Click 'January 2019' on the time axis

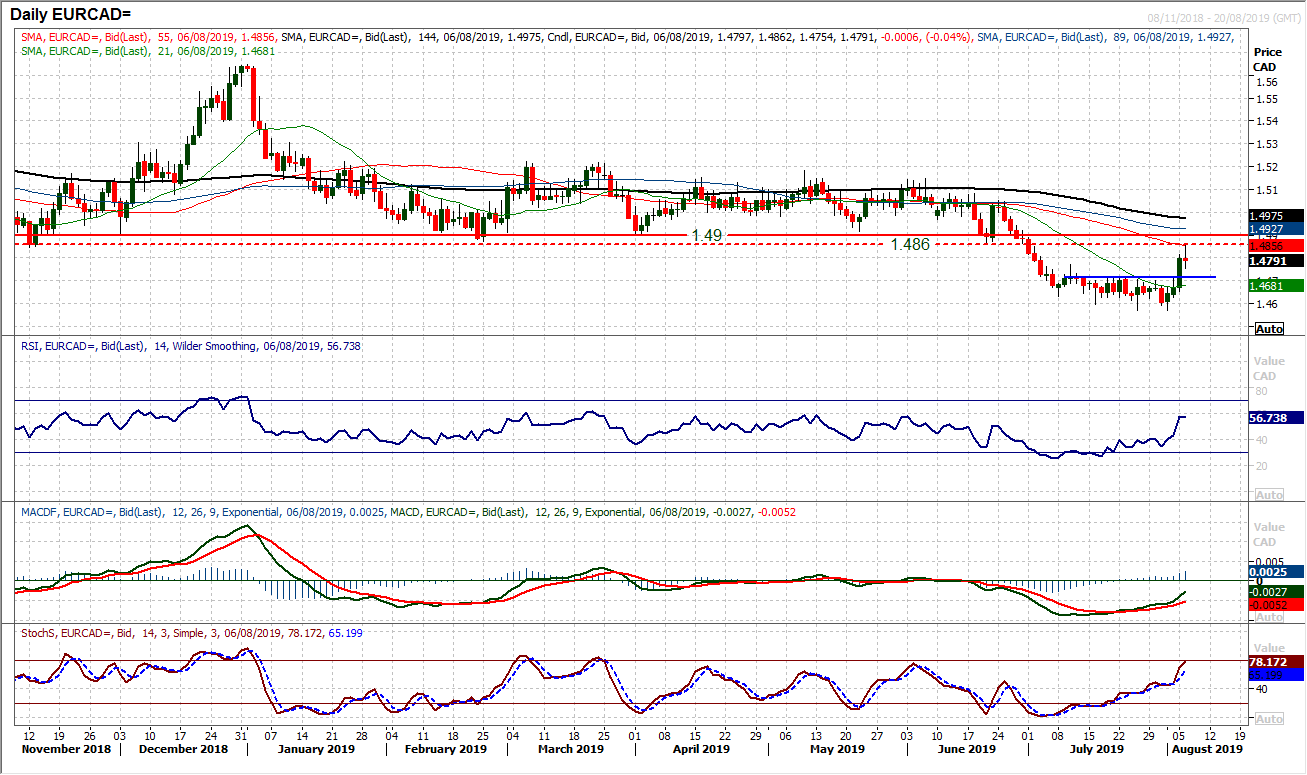point(315,748)
